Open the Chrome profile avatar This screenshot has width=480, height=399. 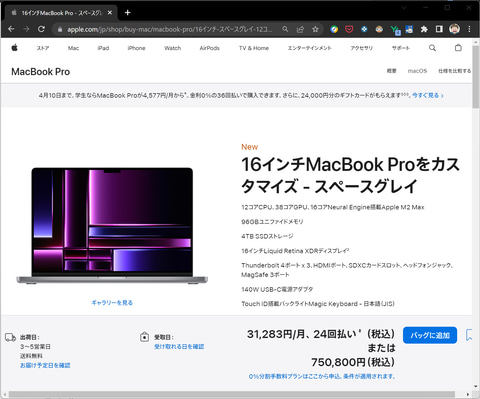pos(454,29)
